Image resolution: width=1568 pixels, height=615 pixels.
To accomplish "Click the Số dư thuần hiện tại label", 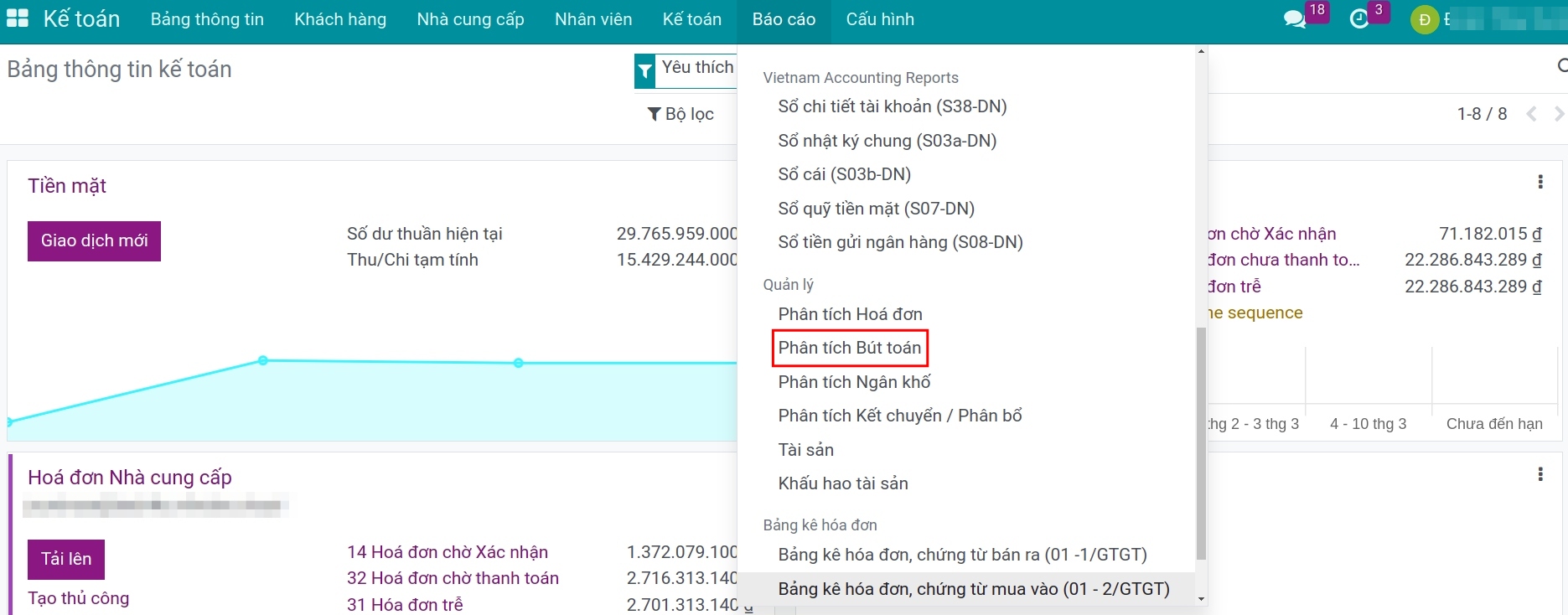I will pyautogui.click(x=425, y=234).
